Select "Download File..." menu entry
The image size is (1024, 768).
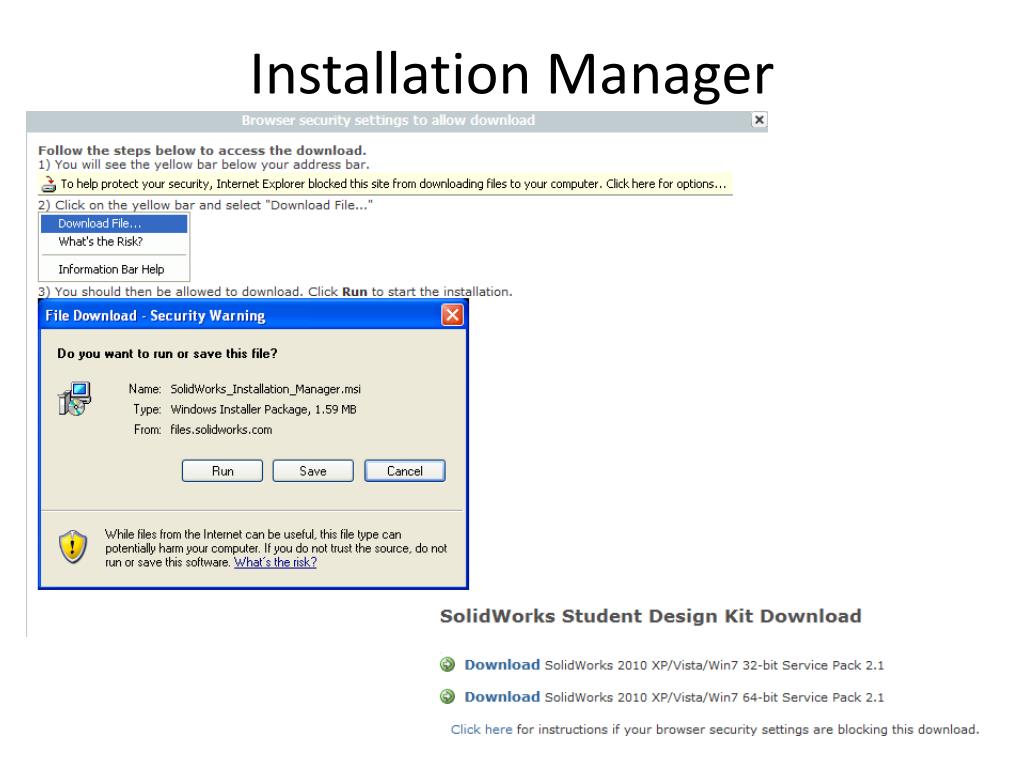click(x=114, y=223)
